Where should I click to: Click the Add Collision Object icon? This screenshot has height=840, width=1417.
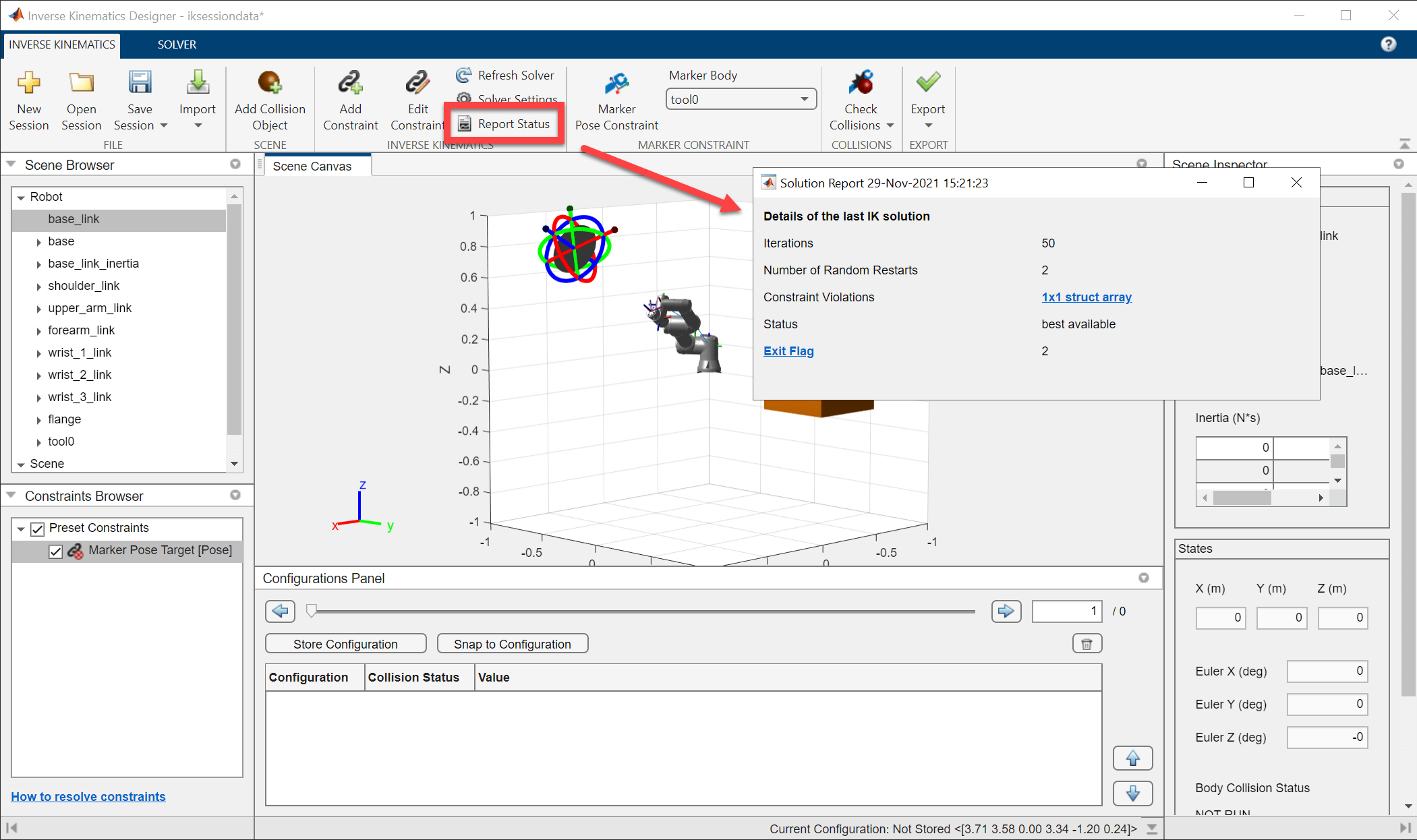[270, 83]
